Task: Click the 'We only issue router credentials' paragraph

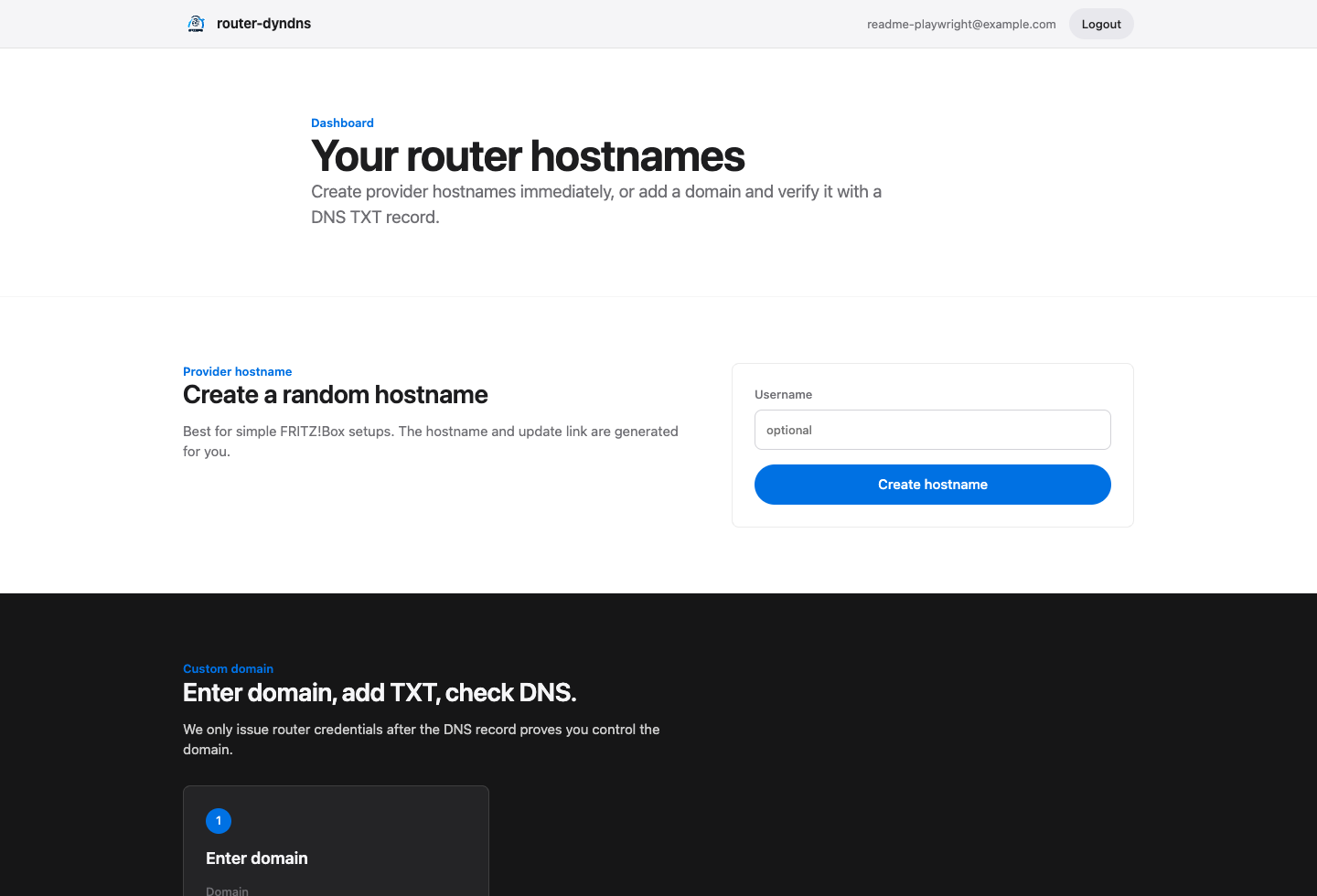Action: (x=422, y=739)
